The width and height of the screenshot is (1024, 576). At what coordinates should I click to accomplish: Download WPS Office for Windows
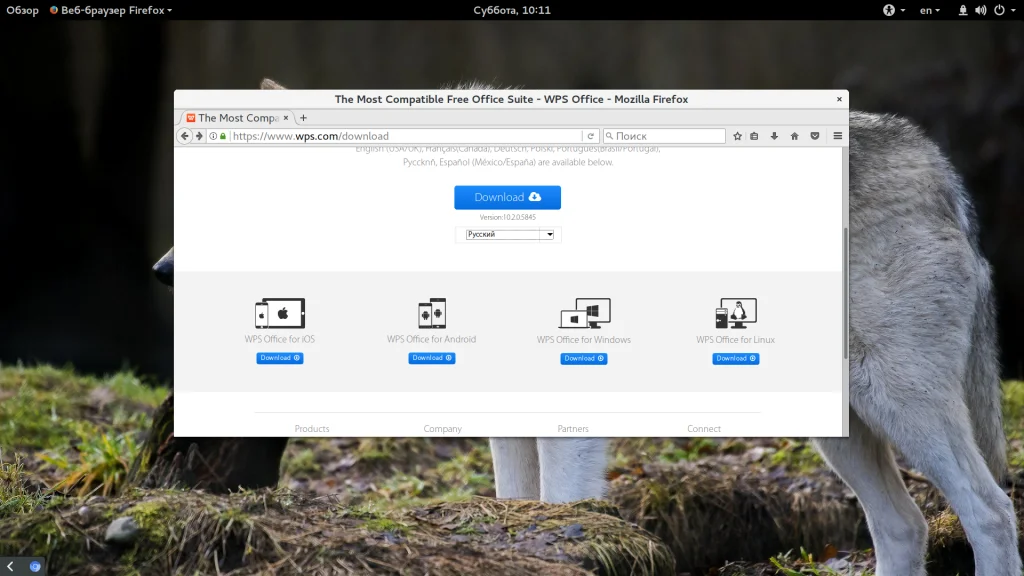pos(584,359)
